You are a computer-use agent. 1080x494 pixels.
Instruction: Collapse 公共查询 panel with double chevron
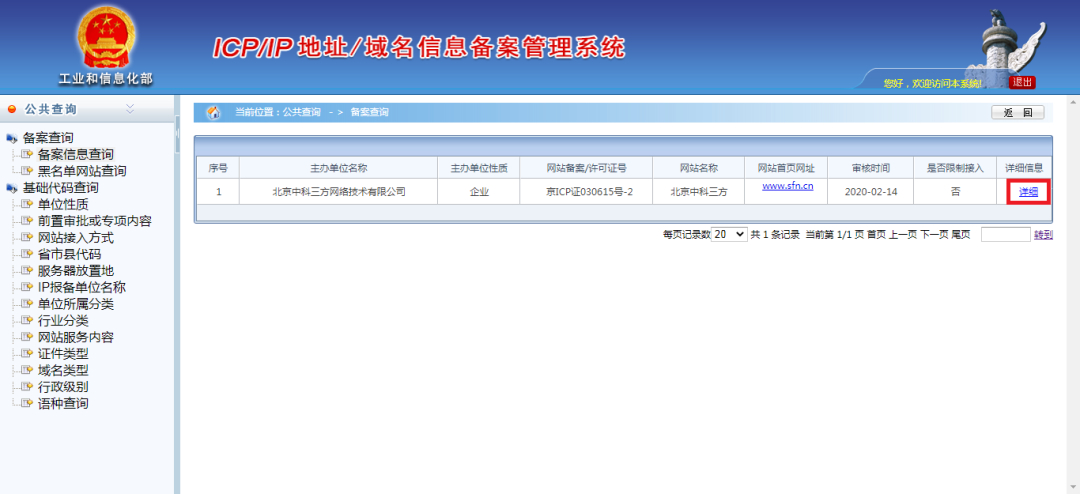point(130,109)
